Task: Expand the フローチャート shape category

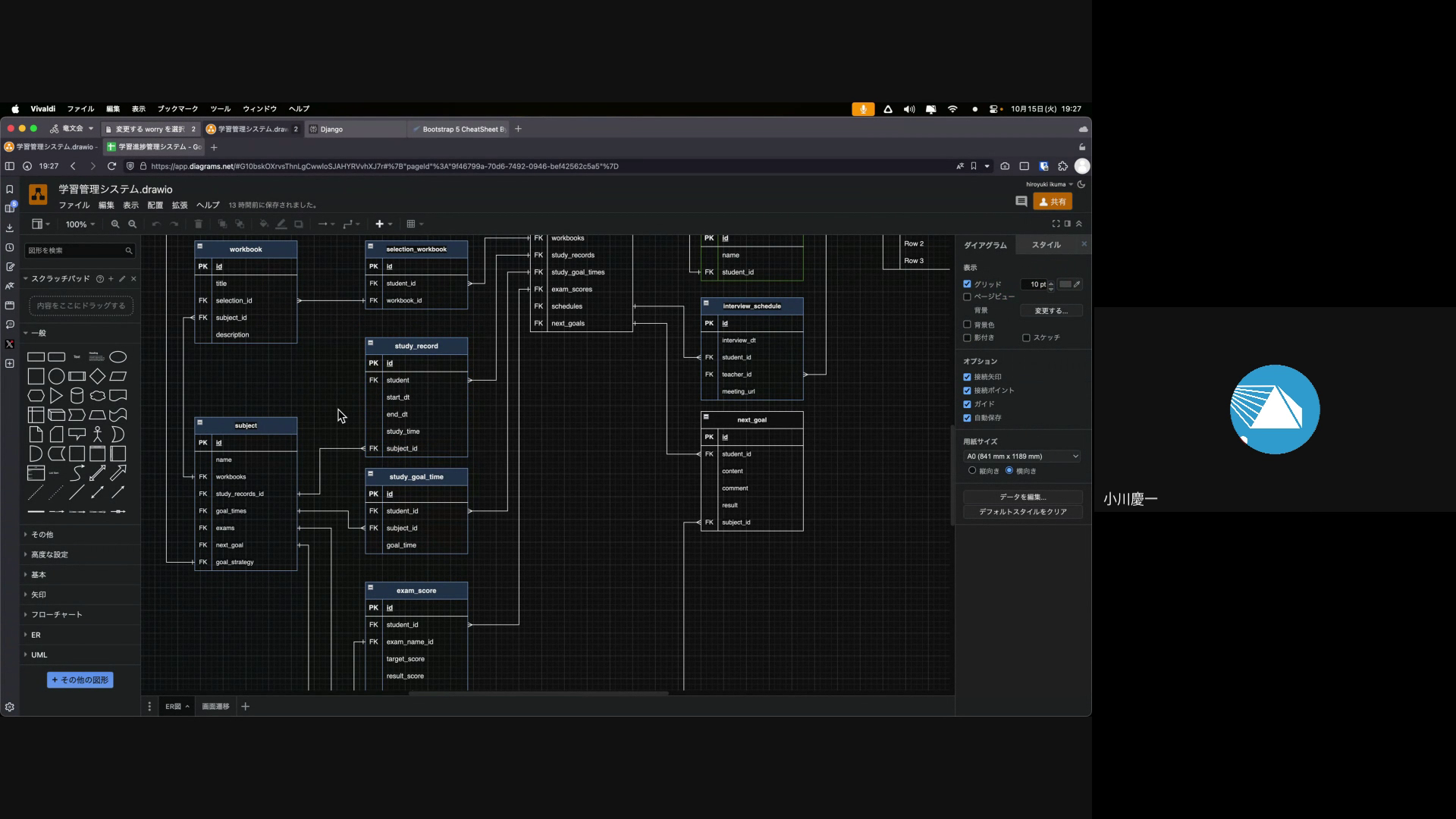Action: coord(56,615)
